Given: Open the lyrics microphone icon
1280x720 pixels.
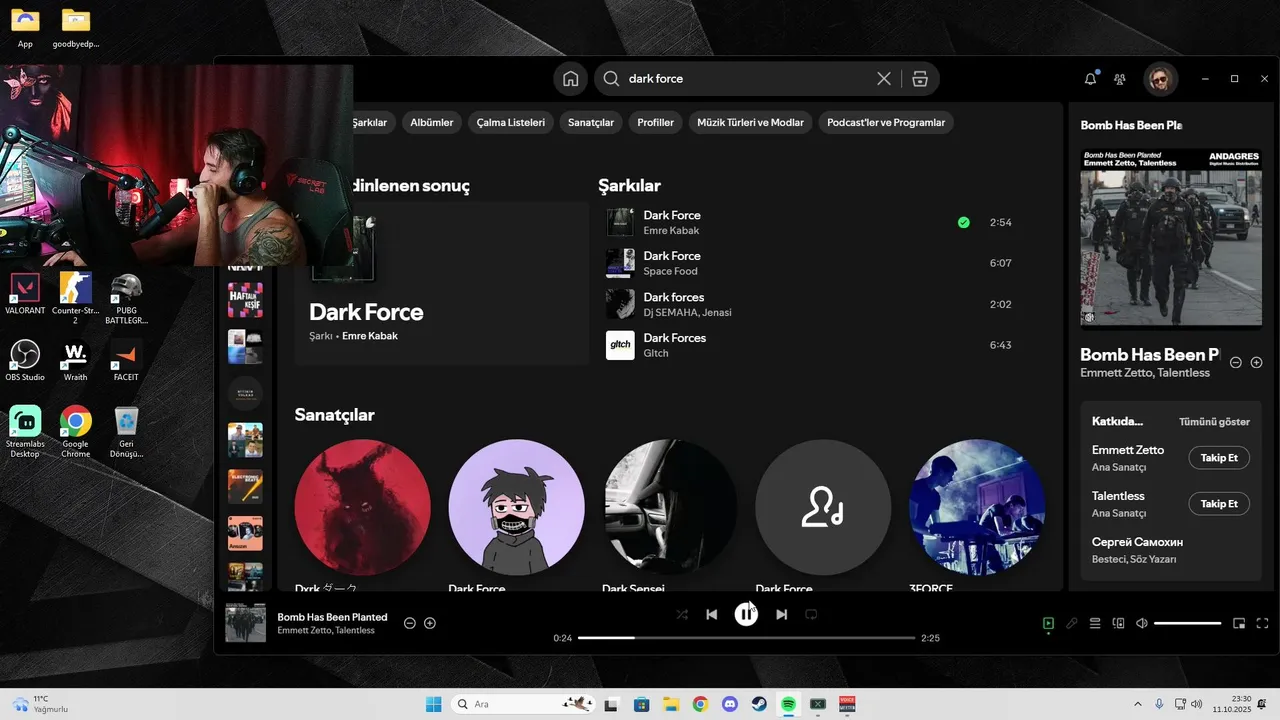Looking at the screenshot, I should tap(1072, 623).
